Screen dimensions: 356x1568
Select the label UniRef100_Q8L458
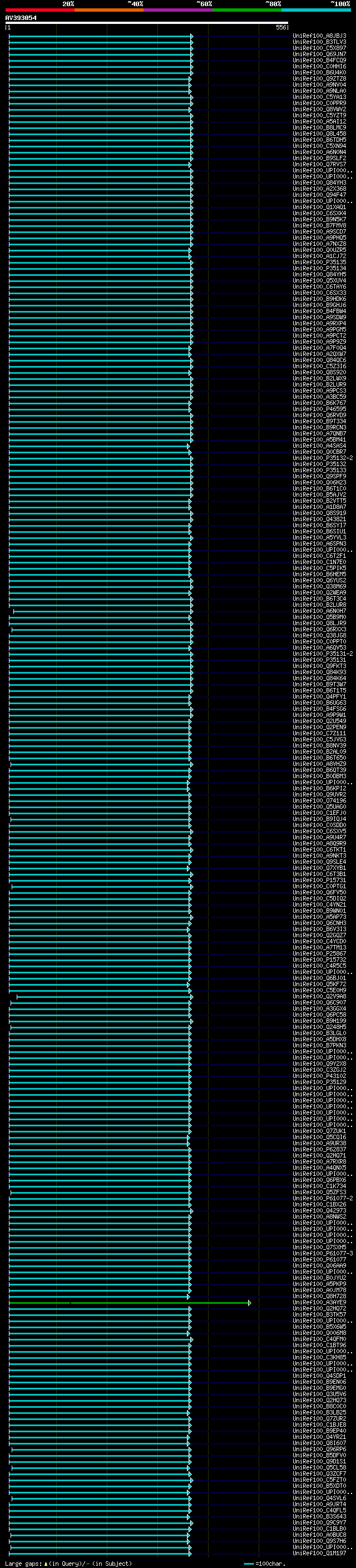pyautogui.click(x=319, y=134)
